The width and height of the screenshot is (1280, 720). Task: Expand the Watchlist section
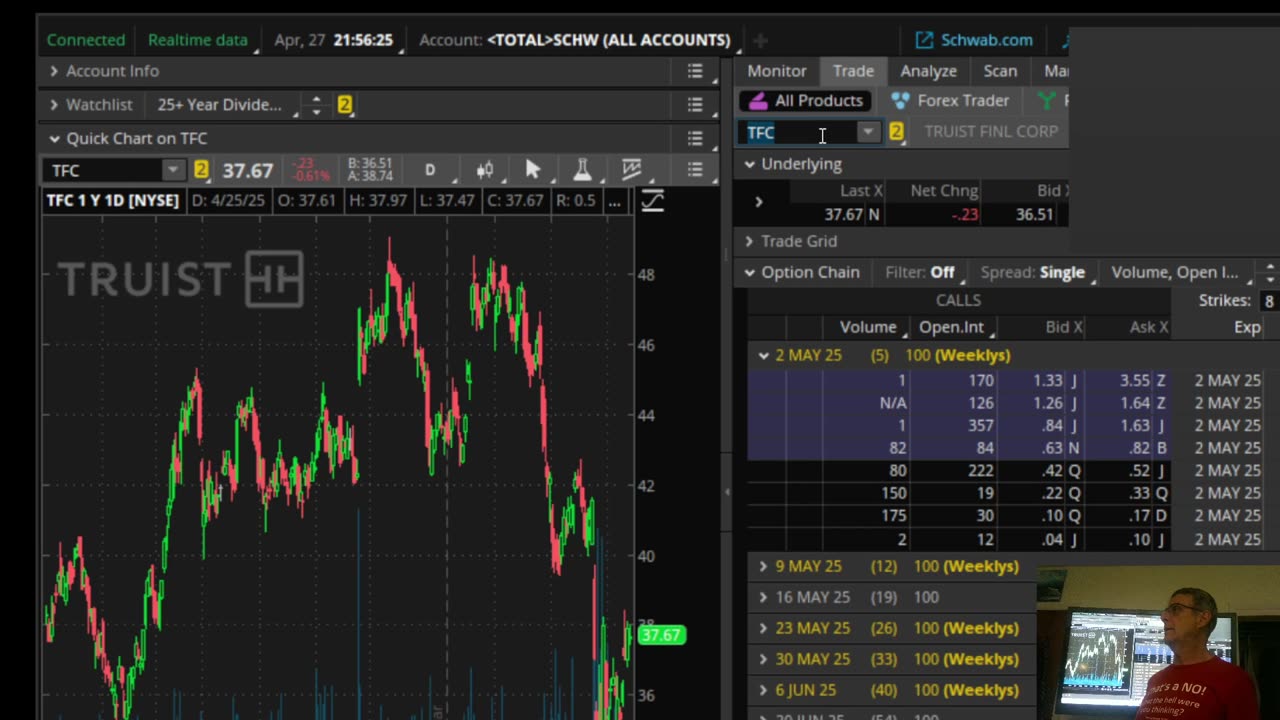pyautogui.click(x=54, y=105)
